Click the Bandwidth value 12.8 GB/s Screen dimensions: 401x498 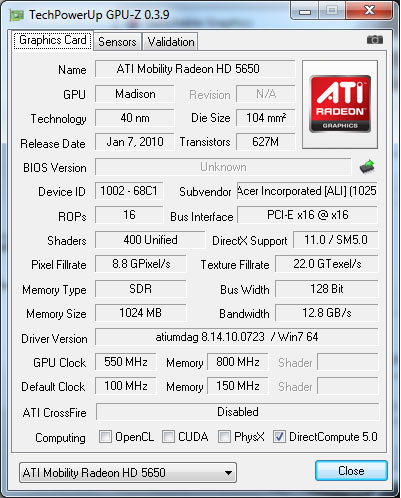[327, 313]
